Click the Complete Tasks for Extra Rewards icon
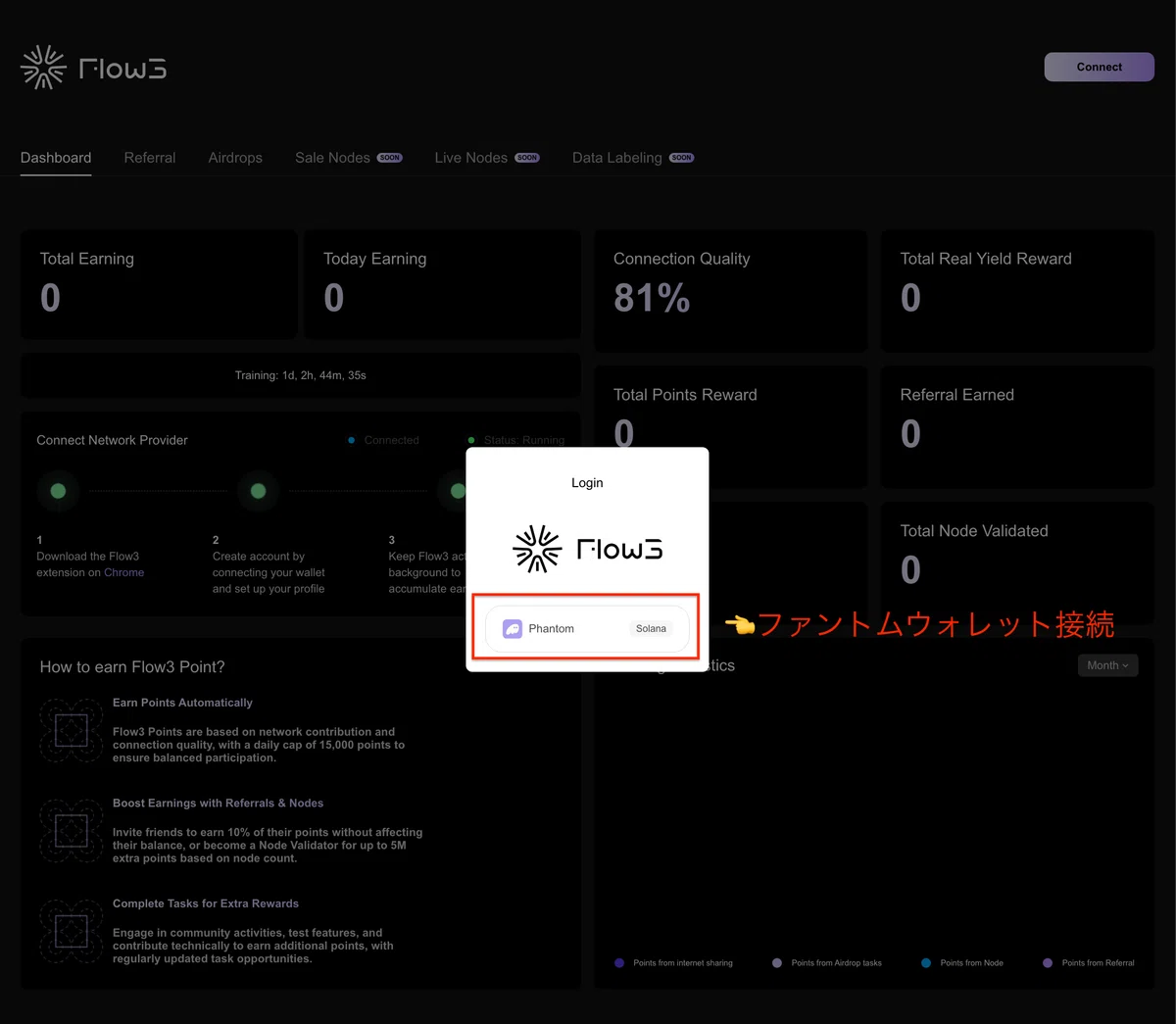1176x1024 pixels. click(x=72, y=931)
